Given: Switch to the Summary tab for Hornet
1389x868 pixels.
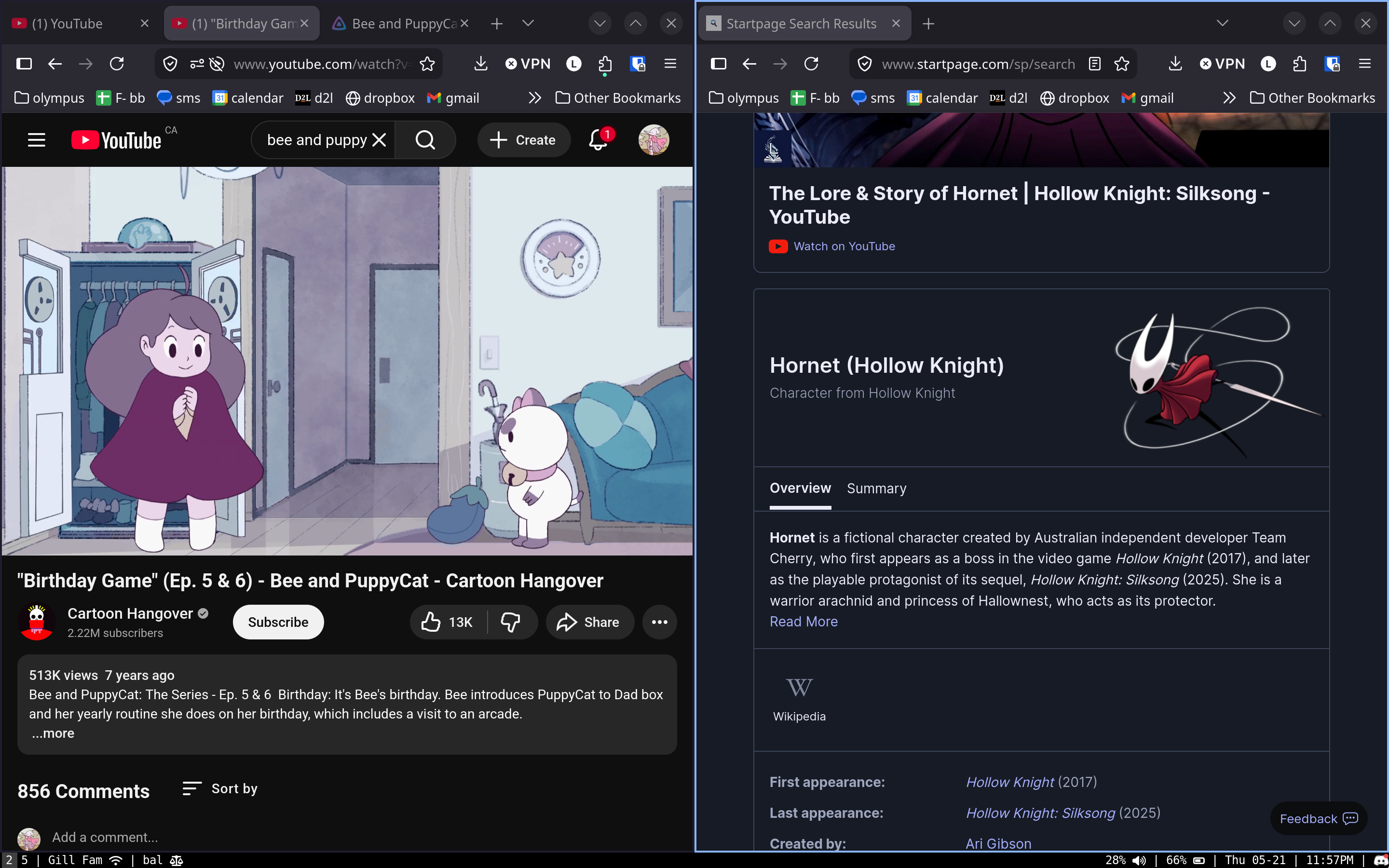Looking at the screenshot, I should [876, 488].
